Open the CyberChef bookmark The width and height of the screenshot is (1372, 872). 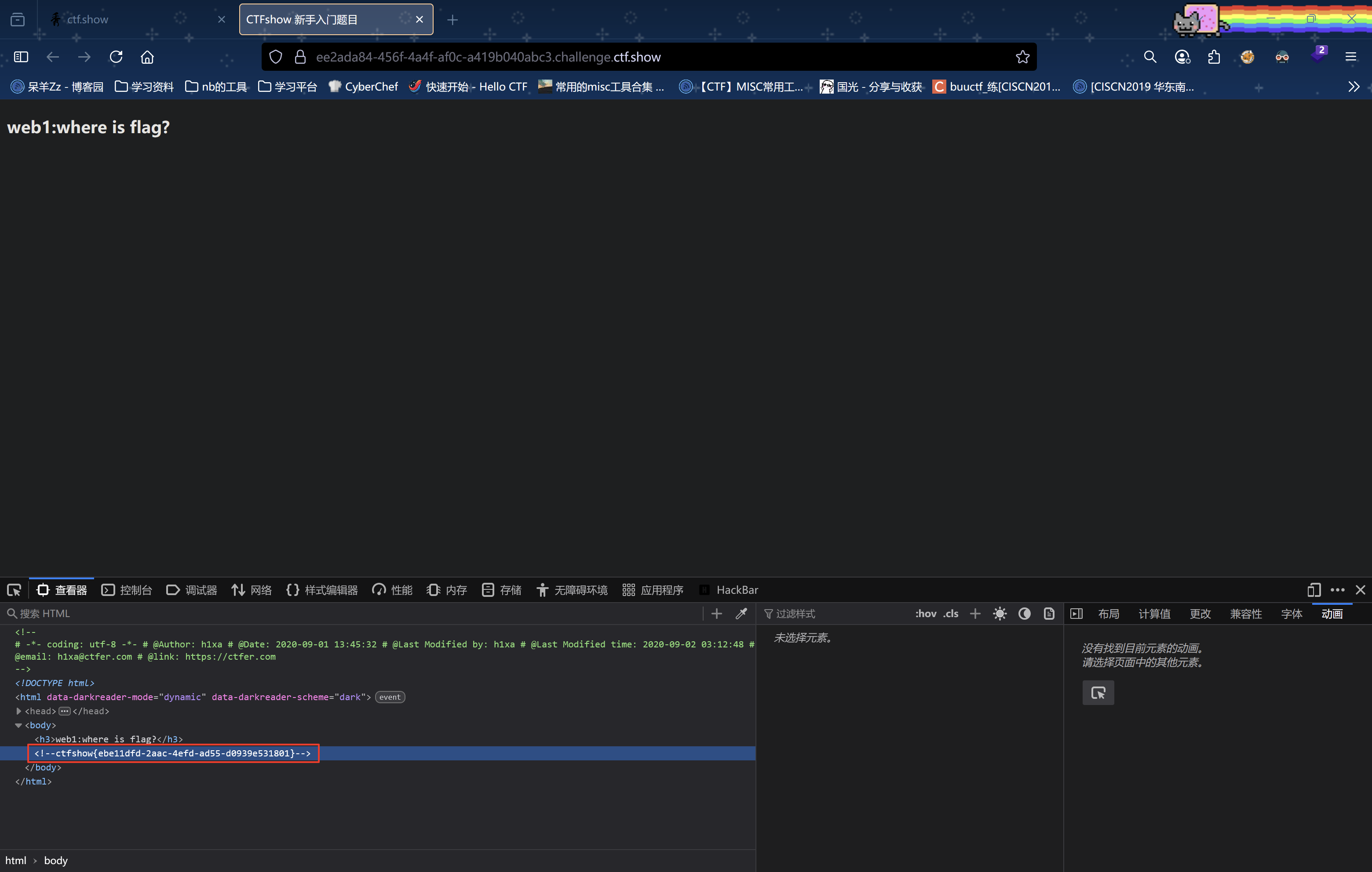[364, 87]
